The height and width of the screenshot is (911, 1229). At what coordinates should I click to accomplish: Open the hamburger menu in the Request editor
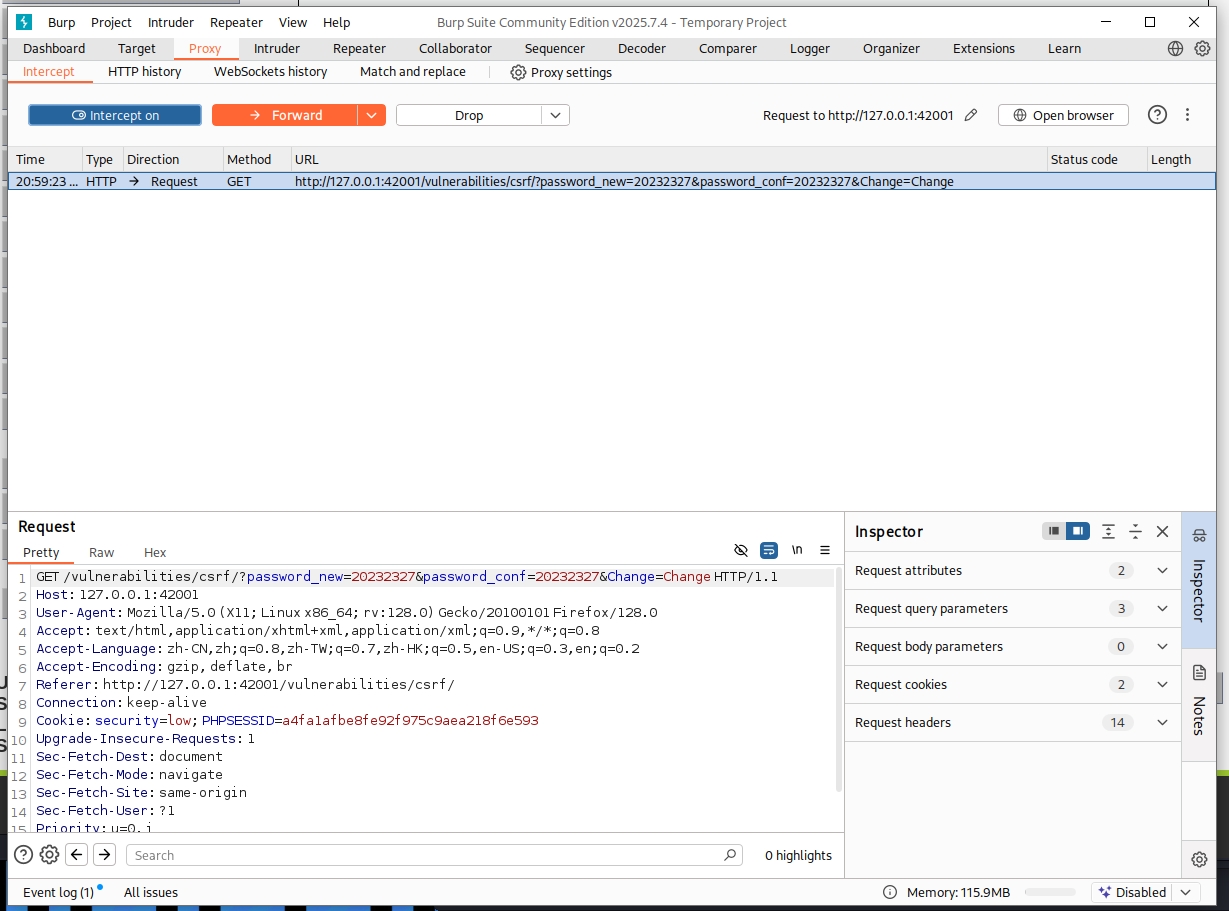(825, 550)
